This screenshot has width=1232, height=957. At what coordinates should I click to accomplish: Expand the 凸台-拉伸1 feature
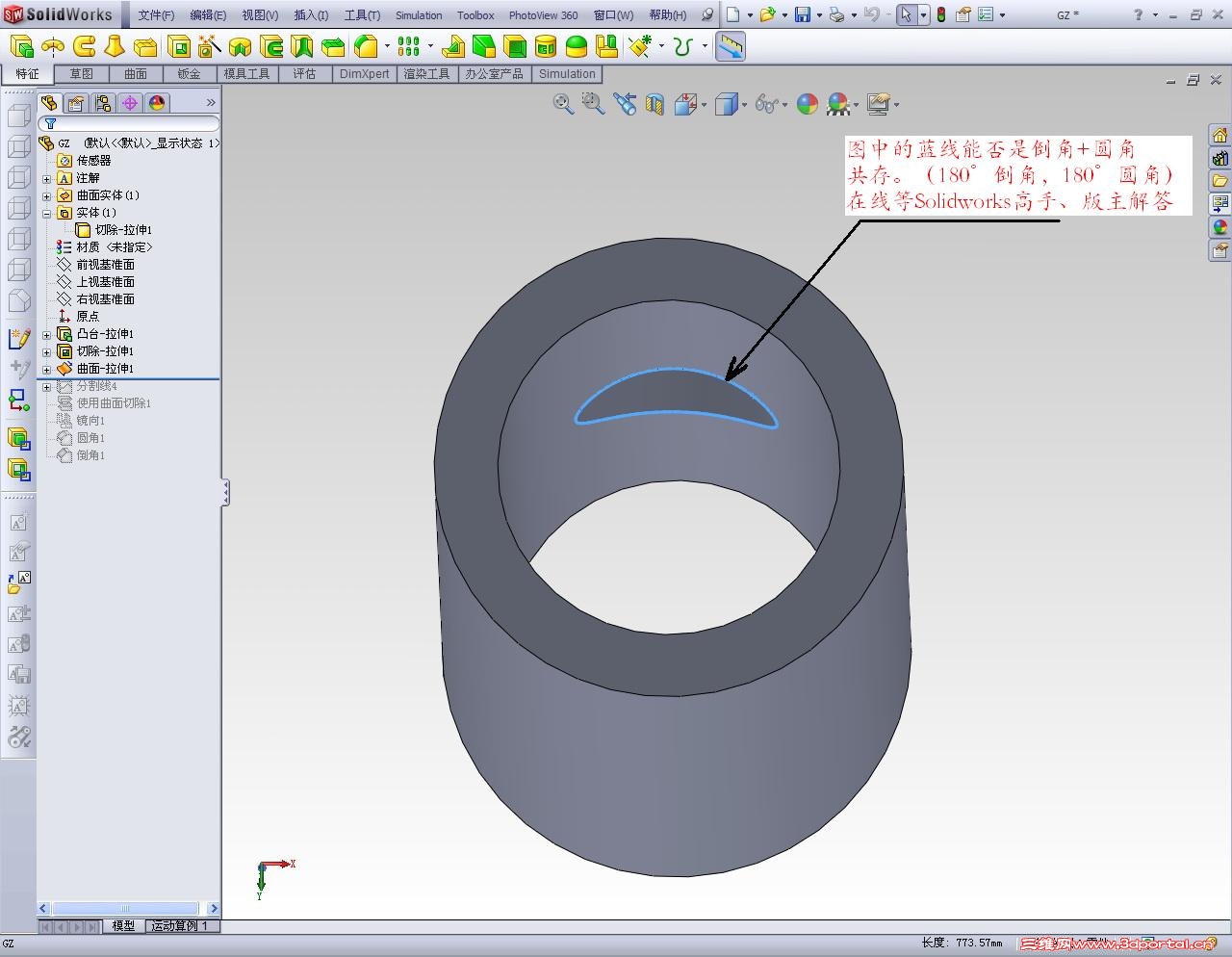pos(46,334)
